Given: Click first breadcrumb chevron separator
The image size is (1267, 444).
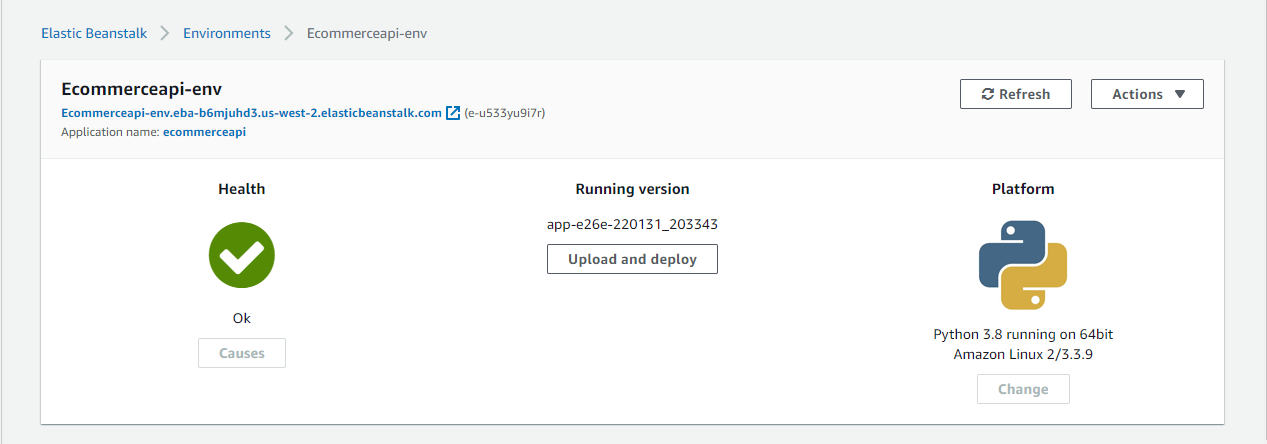Looking at the screenshot, I should 165,33.
